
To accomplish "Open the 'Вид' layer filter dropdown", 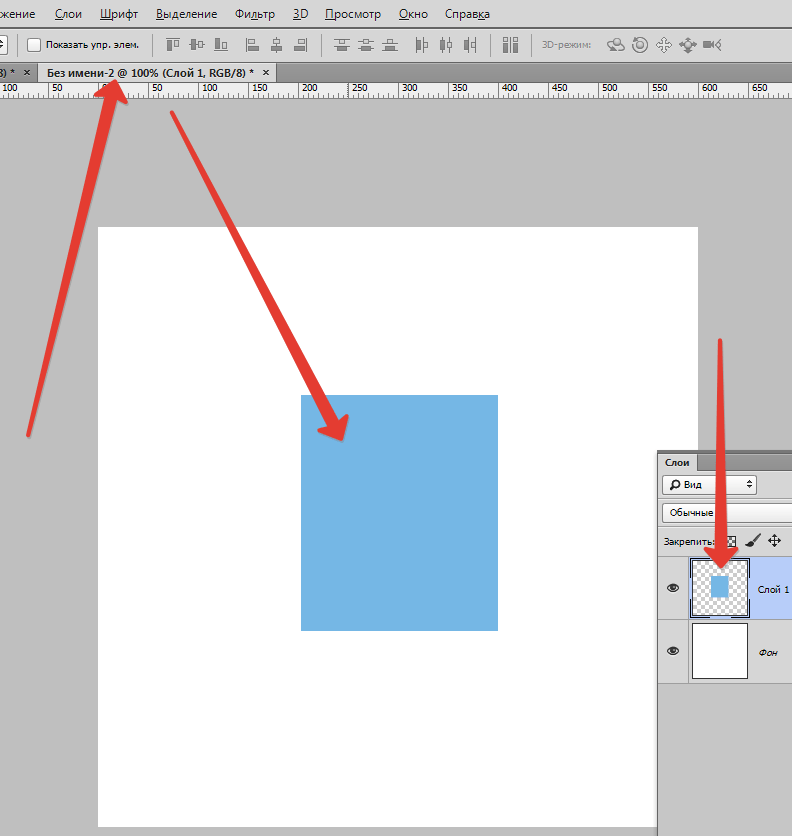I will coord(709,485).
